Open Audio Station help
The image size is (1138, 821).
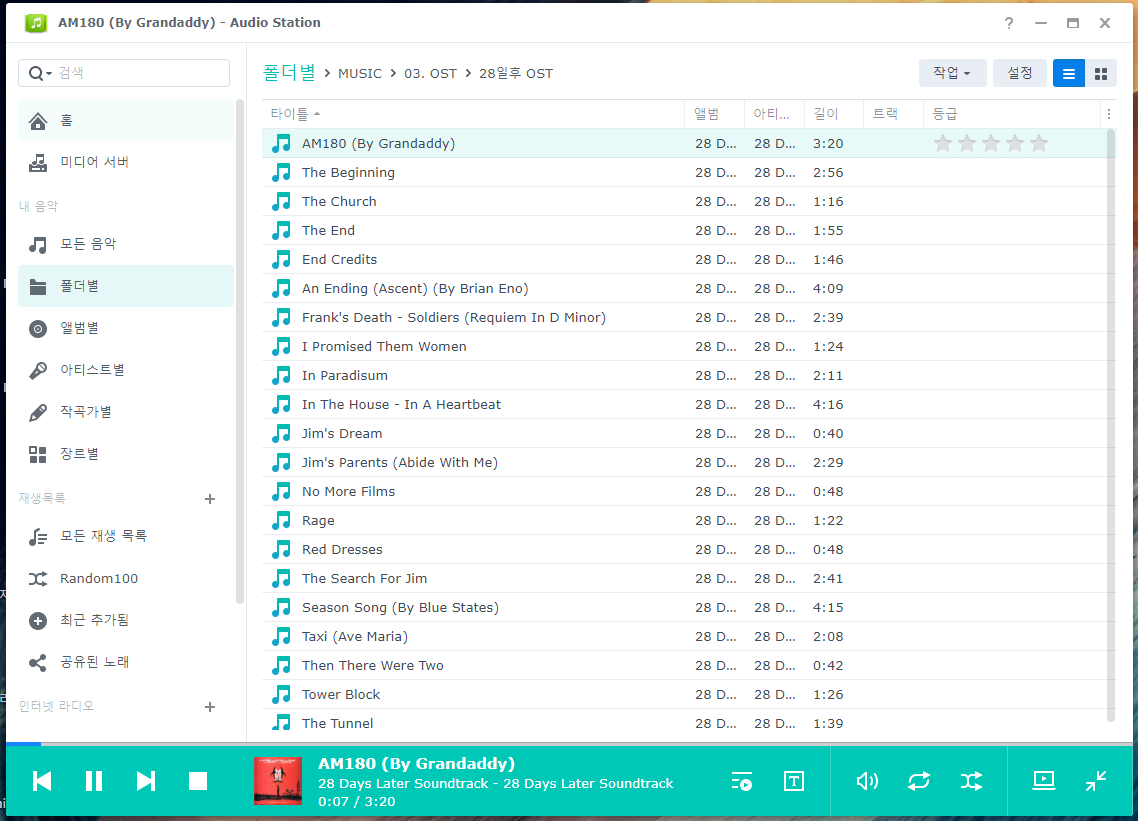tap(1009, 23)
